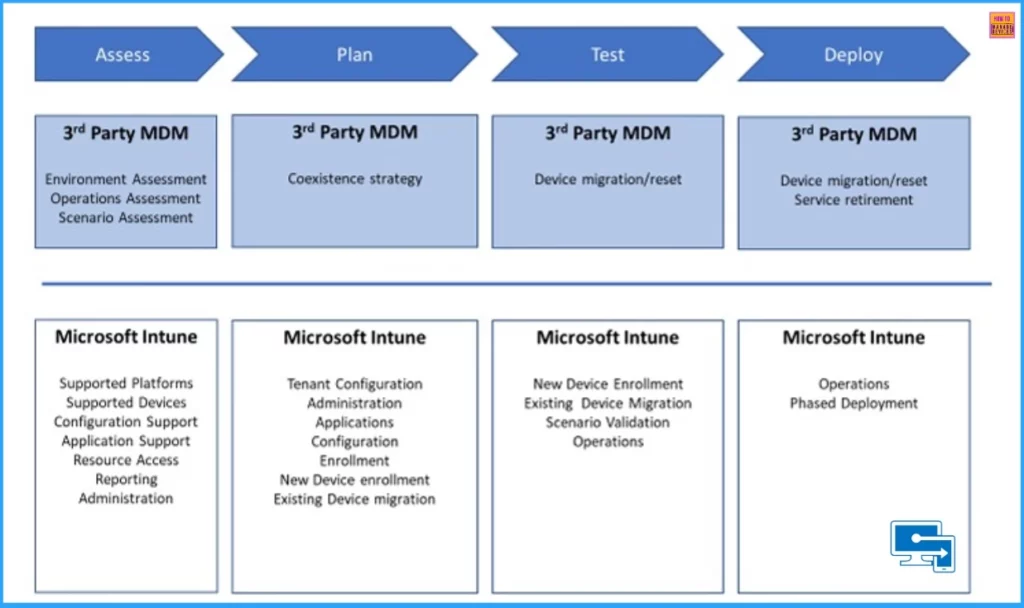
Task: Click "Microsoft Intune" heading in Test column
Action: tap(607, 337)
